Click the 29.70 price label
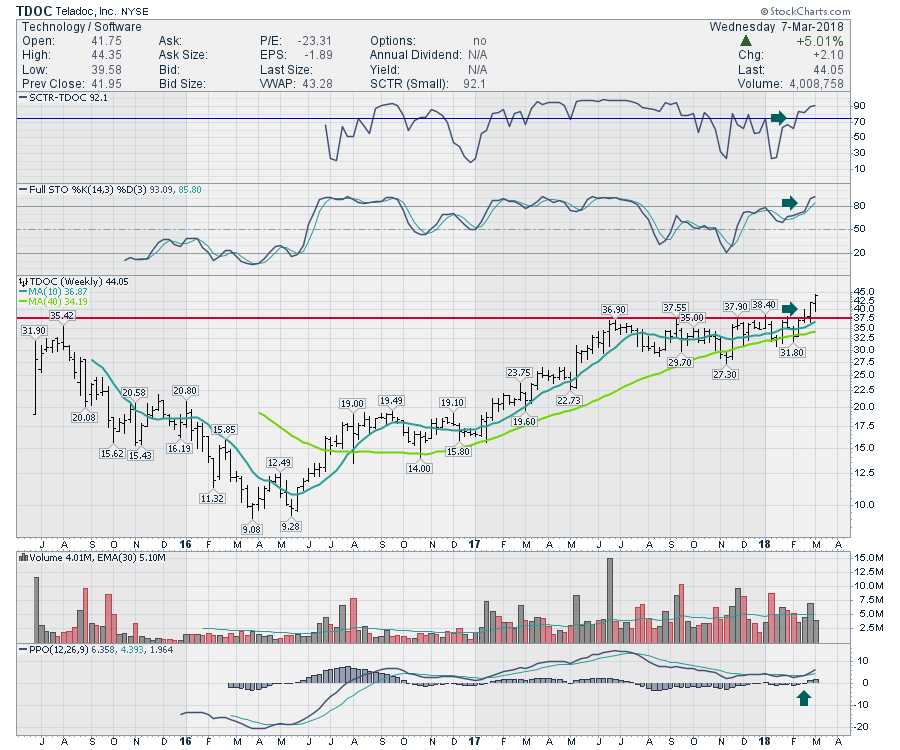This screenshot has width=900, height=750. 680,362
